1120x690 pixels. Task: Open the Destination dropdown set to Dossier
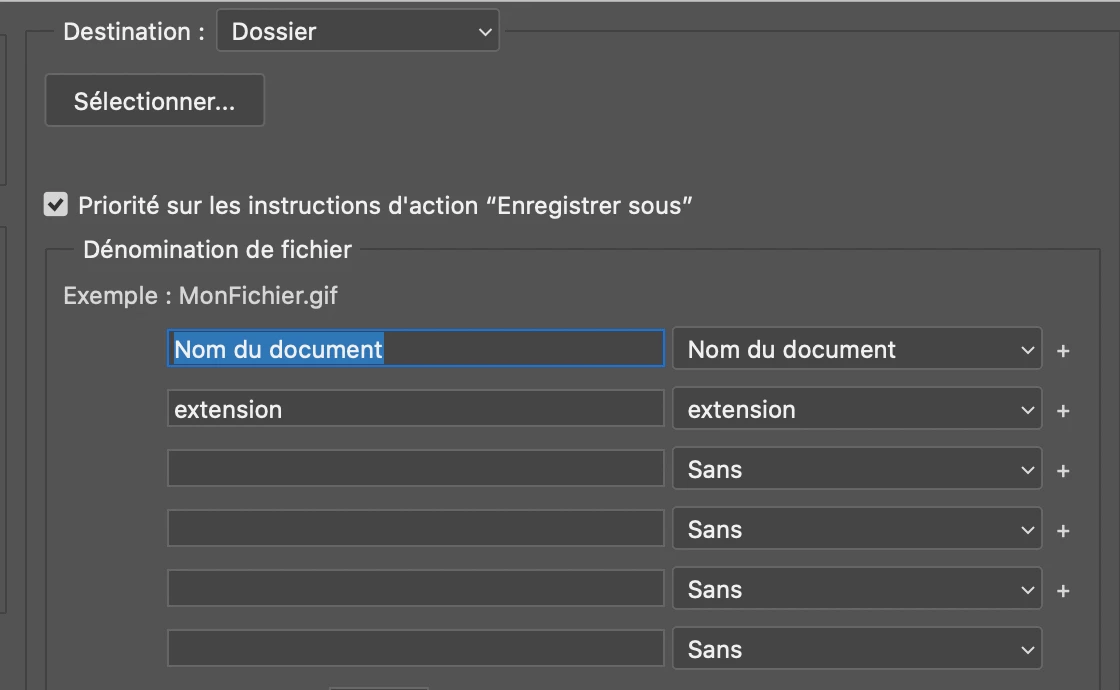pos(357,31)
